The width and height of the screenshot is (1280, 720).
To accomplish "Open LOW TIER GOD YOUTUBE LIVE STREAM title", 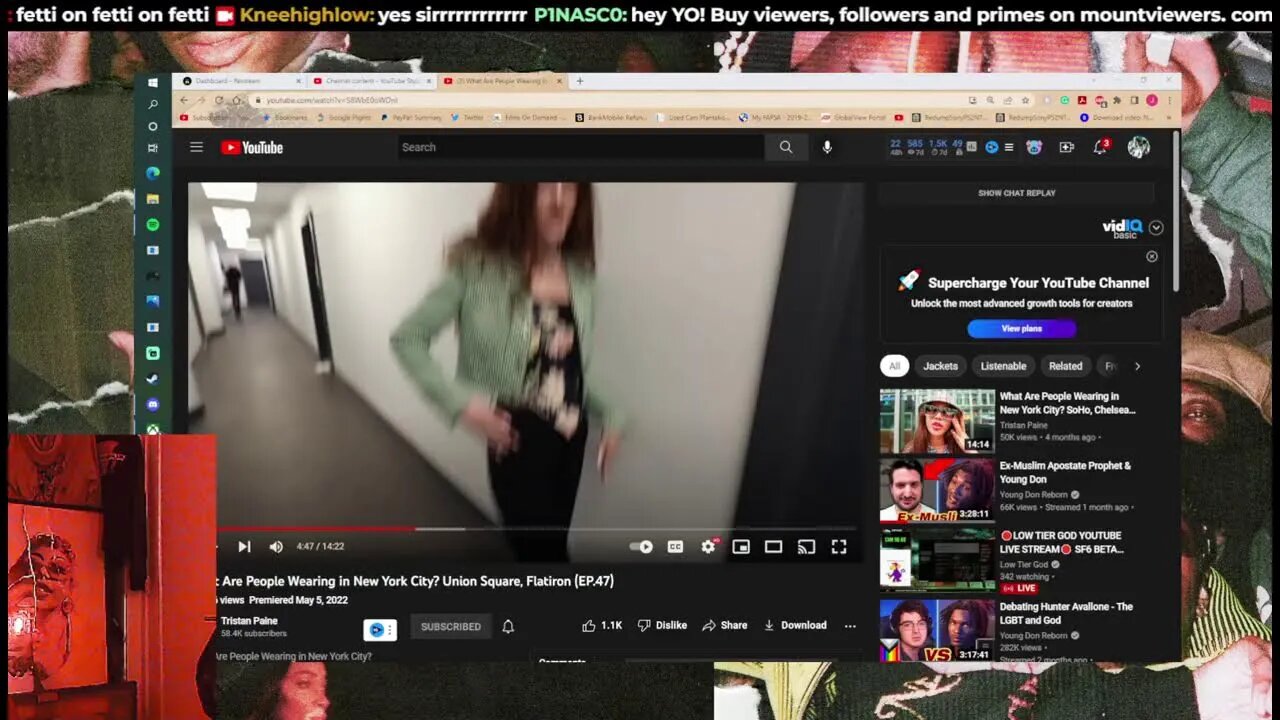I will coord(1061,542).
